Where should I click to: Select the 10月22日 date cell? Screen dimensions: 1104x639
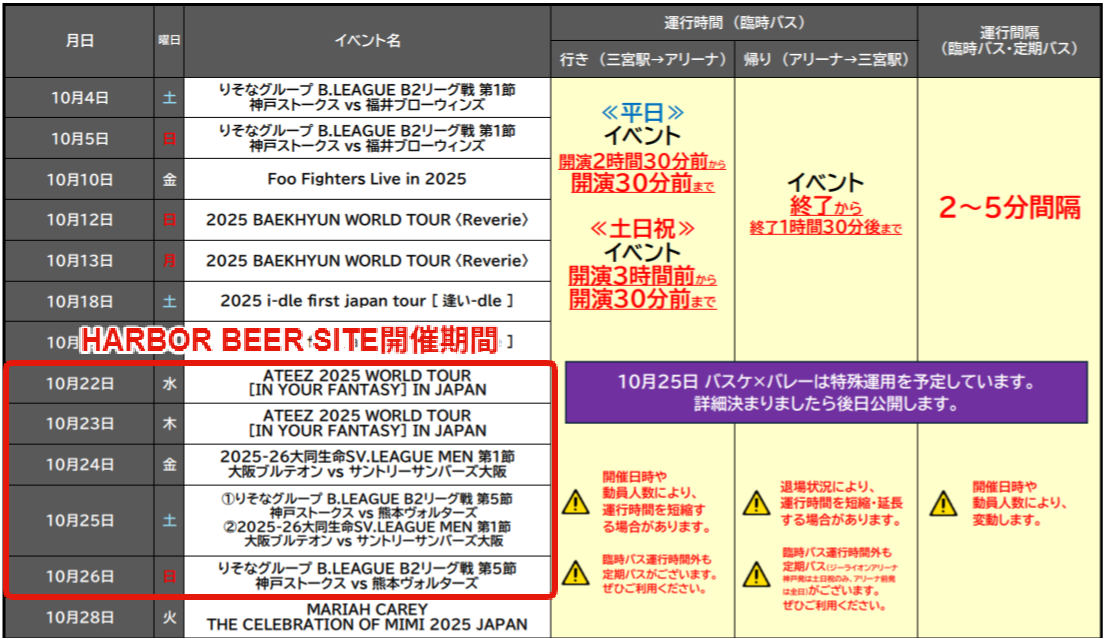point(80,383)
